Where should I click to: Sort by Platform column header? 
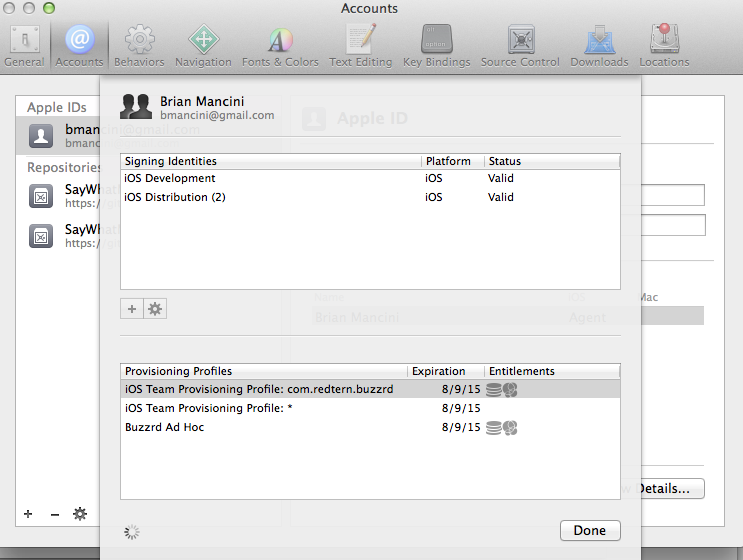[453, 161]
